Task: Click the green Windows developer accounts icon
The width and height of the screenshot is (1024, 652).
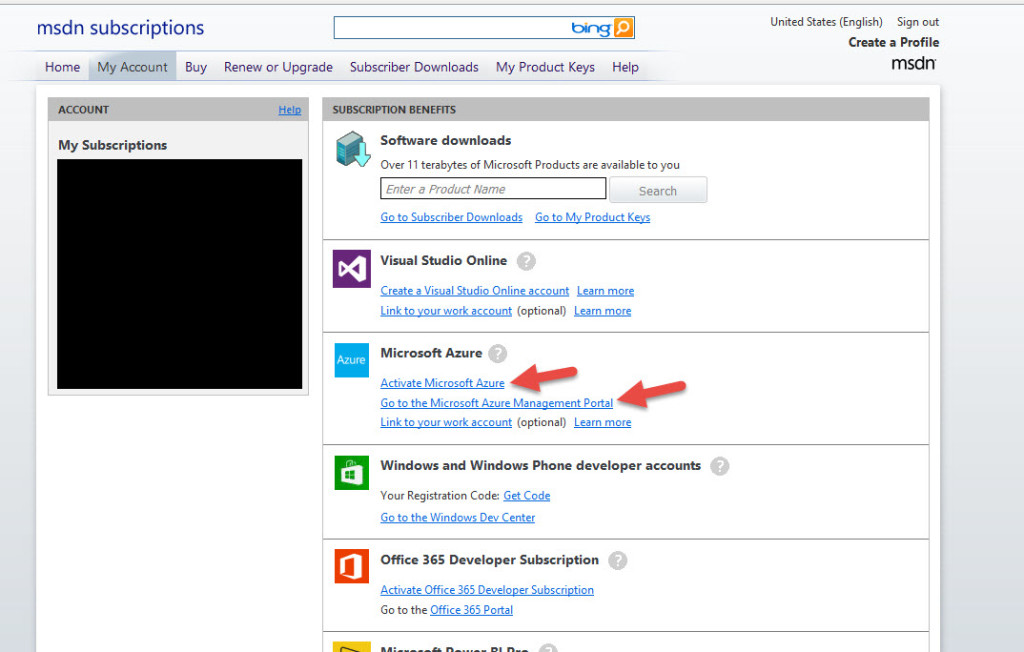Action: pyautogui.click(x=351, y=473)
